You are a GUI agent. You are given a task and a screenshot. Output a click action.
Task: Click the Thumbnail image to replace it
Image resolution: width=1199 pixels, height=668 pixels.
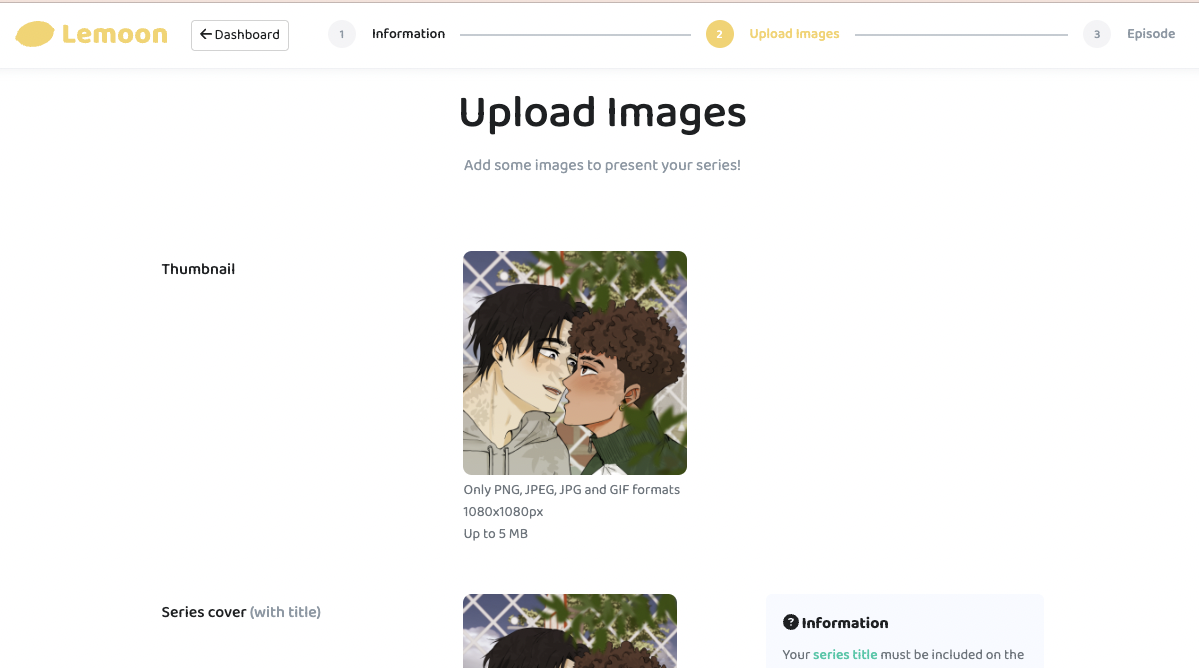(x=574, y=362)
